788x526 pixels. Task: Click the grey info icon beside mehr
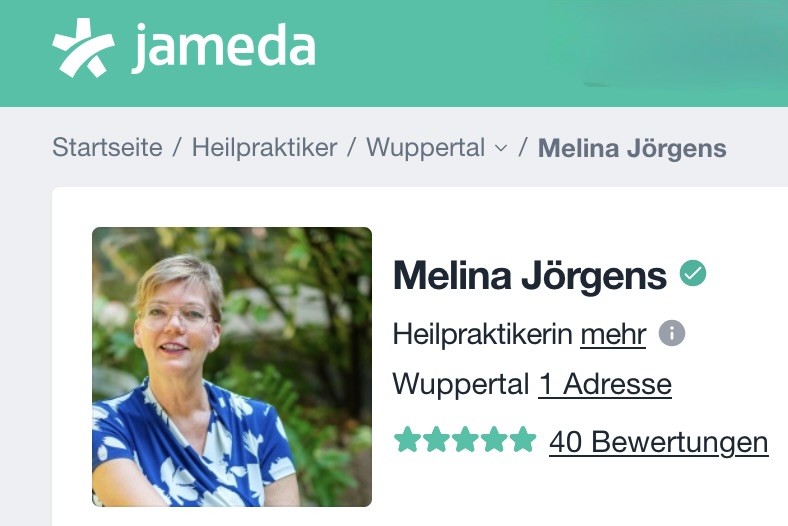[x=672, y=333]
